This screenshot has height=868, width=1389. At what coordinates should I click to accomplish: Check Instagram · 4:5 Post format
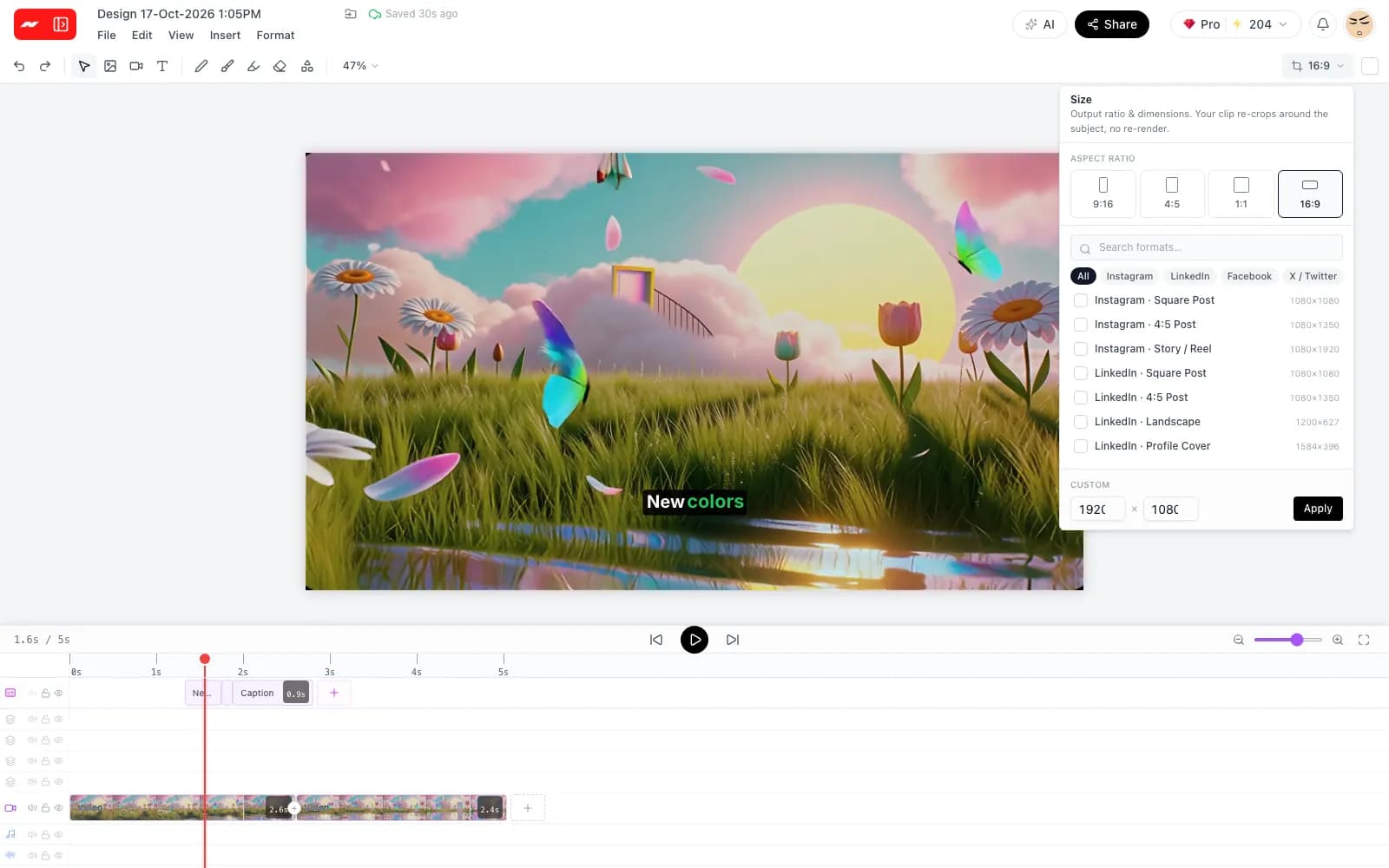coord(1081,325)
